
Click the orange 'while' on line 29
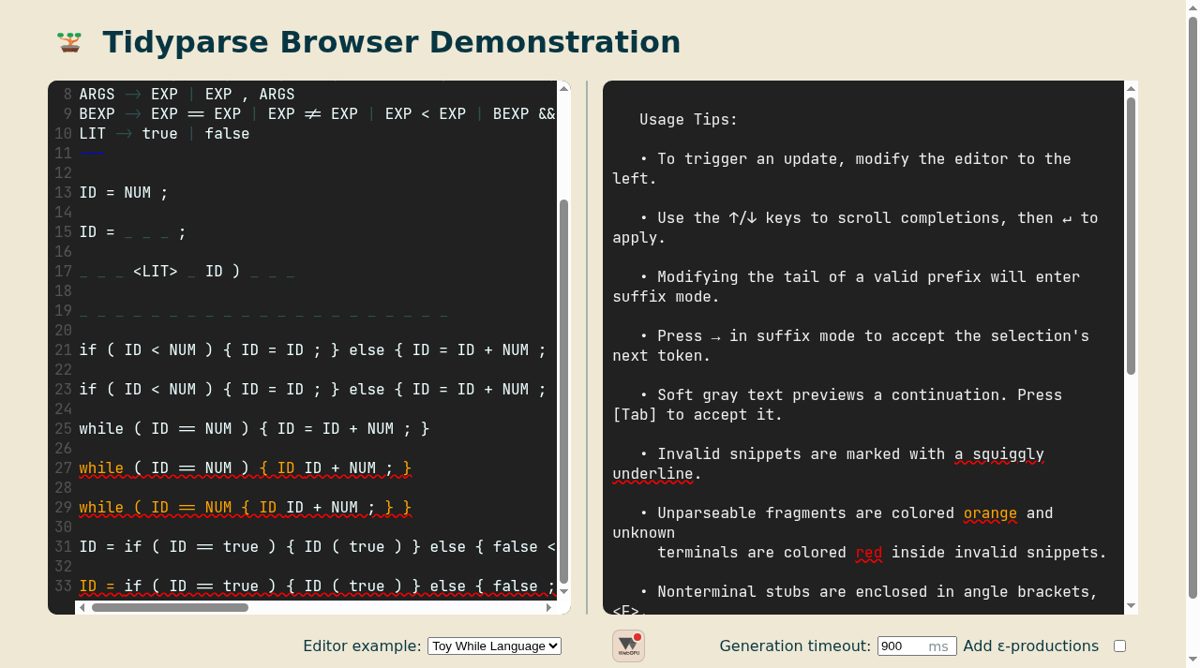click(101, 507)
